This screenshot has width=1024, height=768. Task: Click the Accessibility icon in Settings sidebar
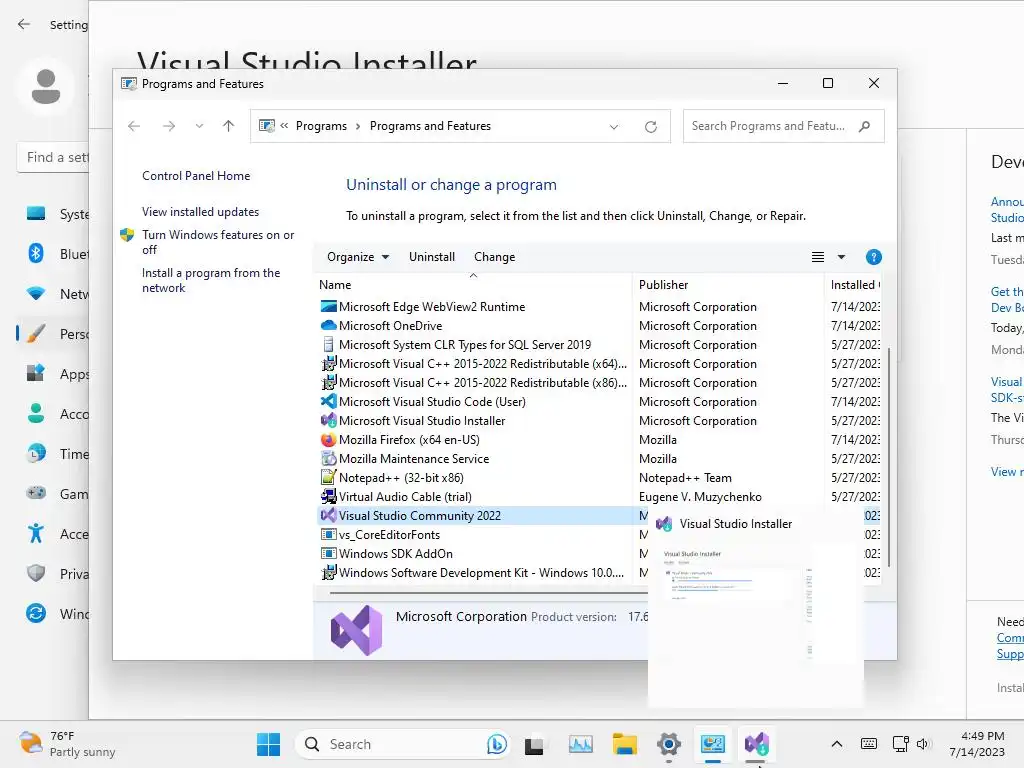(36, 534)
